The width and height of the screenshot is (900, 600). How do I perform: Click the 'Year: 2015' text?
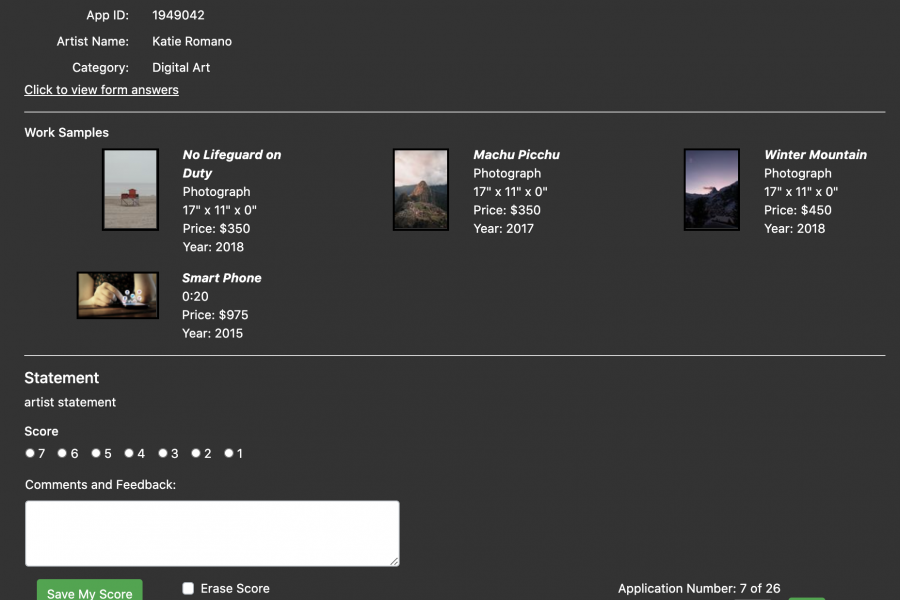[212, 333]
